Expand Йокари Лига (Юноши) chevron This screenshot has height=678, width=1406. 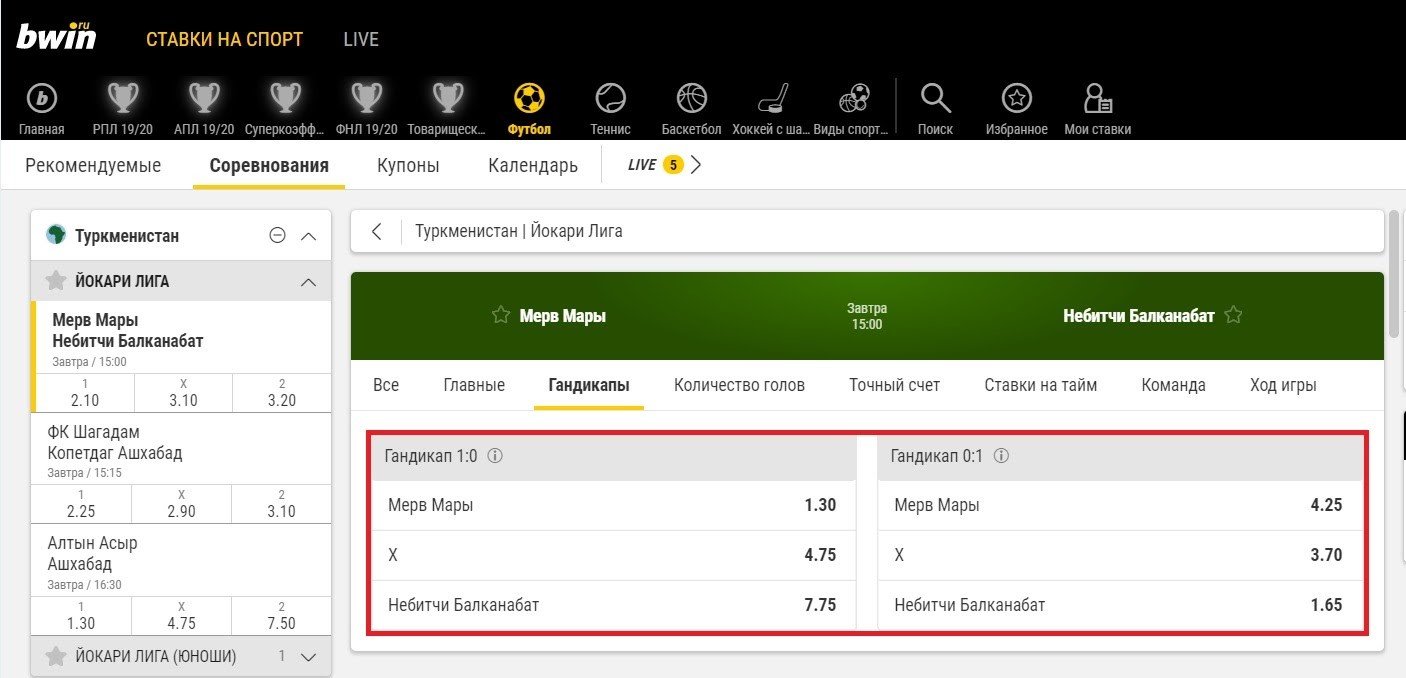click(x=308, y=657)
